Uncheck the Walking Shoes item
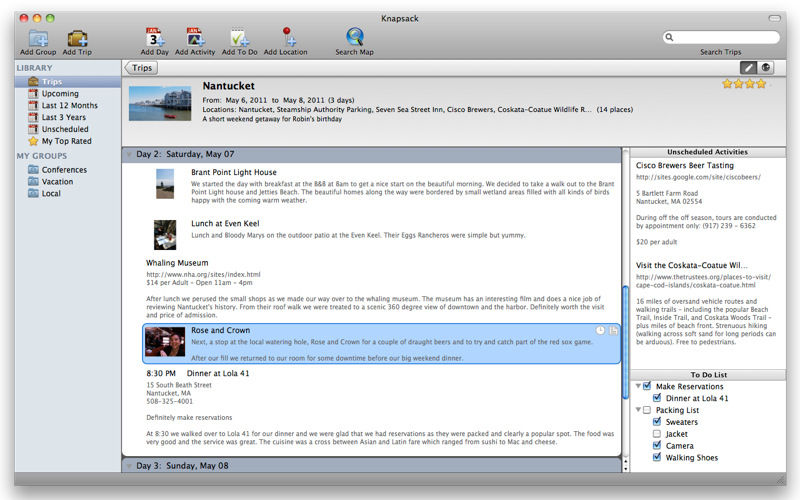 [657, 458]
